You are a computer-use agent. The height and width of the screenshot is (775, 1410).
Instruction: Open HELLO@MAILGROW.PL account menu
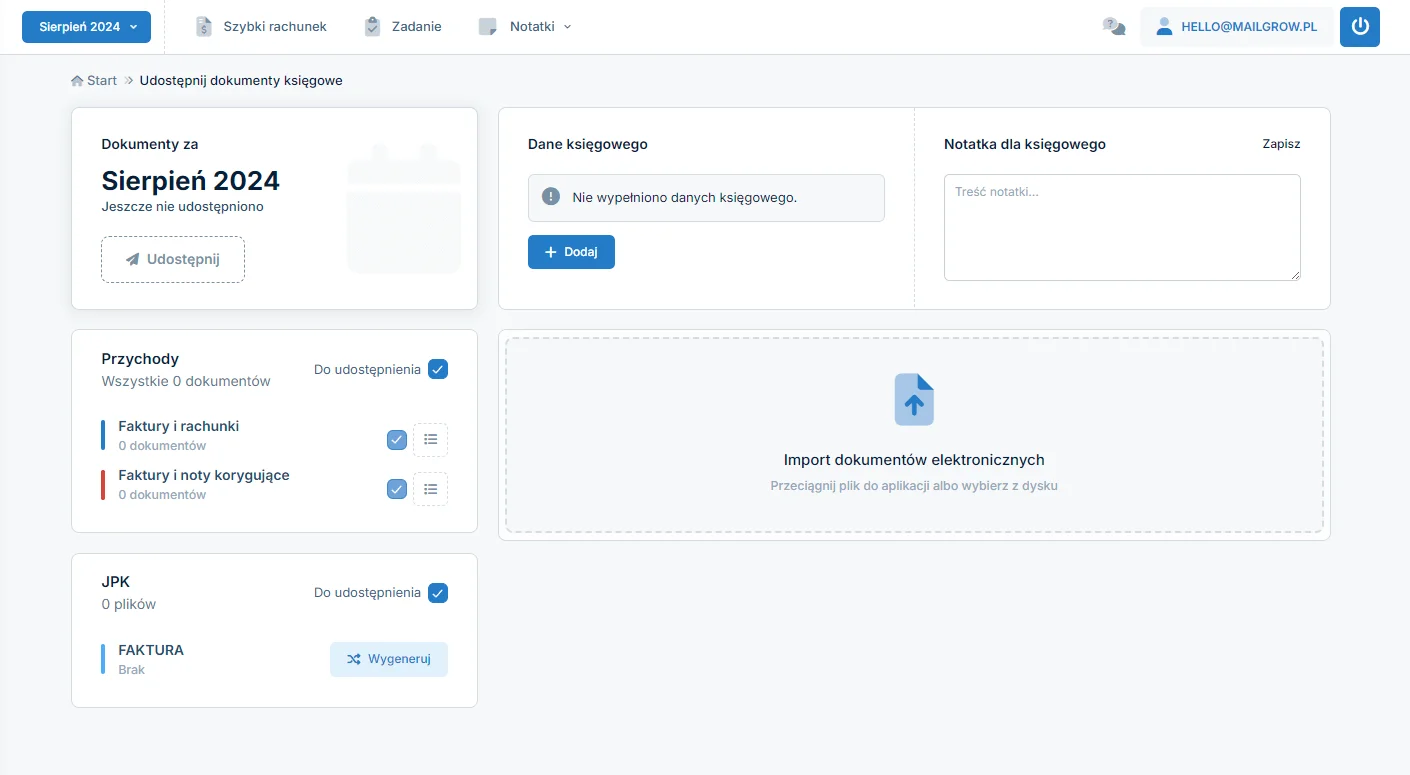(x=1236, y=27)
